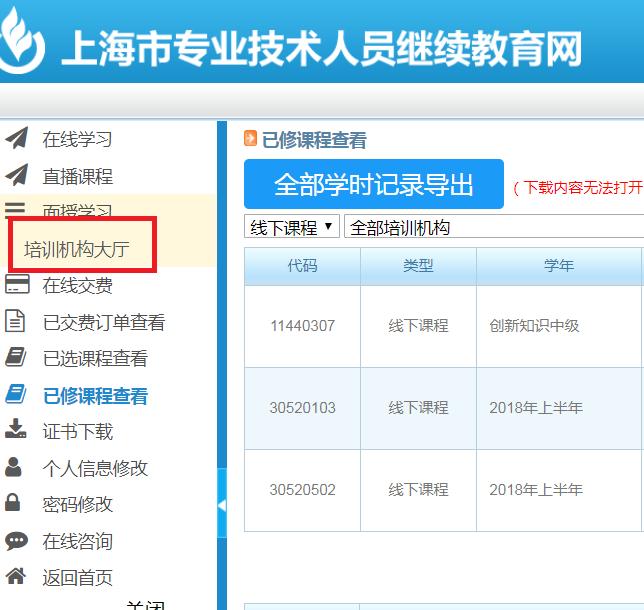Click the download icon beside 证书下载

pyautogui.click(x=16, y=429)
